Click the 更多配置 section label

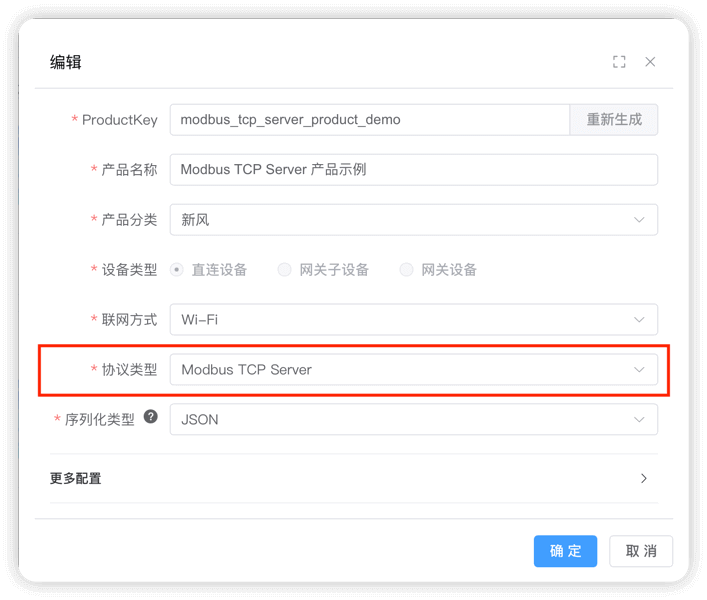click(x=76, y=479)
